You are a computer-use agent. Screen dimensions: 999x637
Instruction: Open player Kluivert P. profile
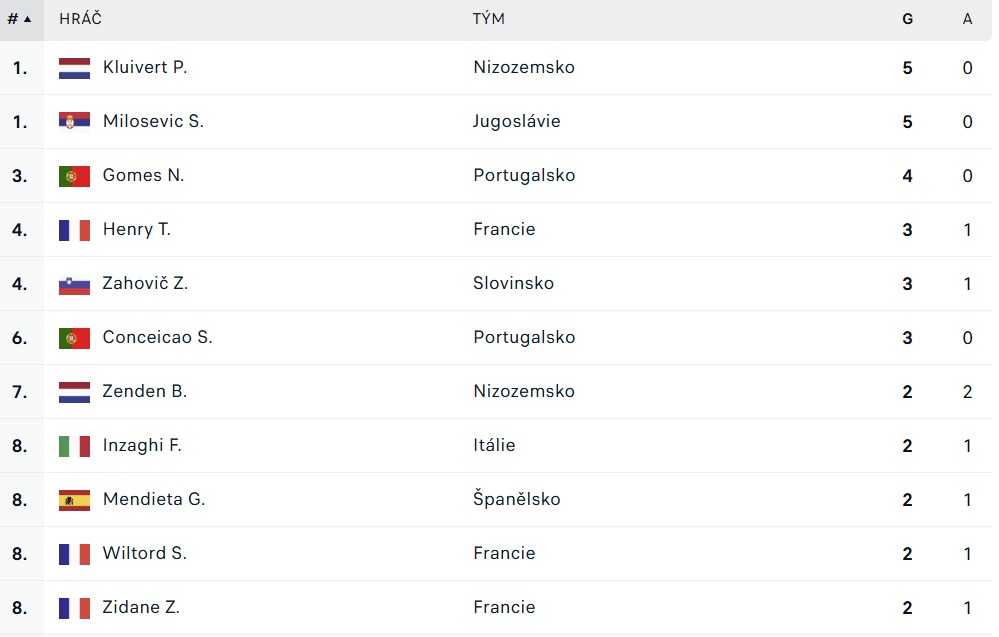tap(145, 67)
